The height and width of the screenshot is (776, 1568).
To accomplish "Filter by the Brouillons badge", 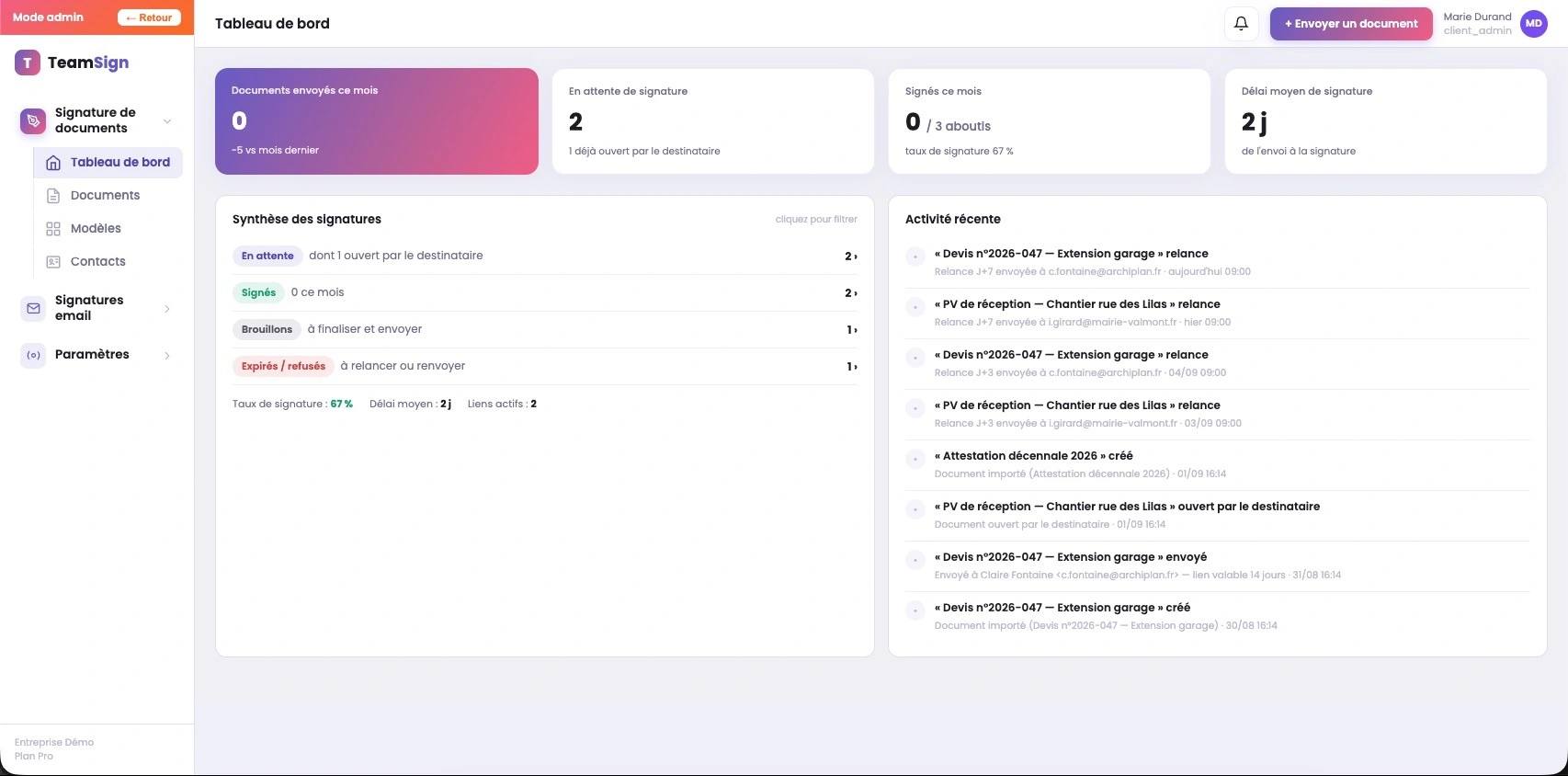I will tap(267, 329).
